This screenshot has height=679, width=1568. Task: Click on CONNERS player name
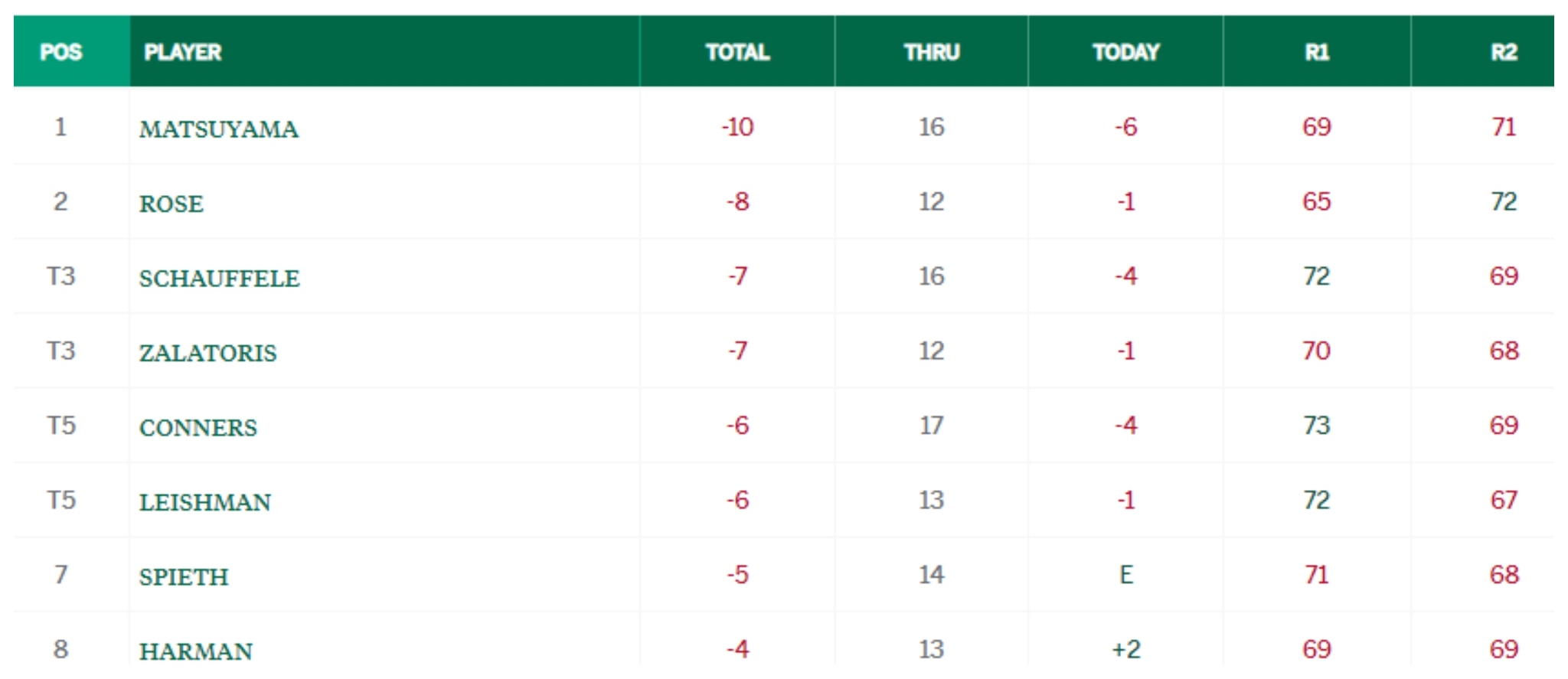click(x=198, y=427)
